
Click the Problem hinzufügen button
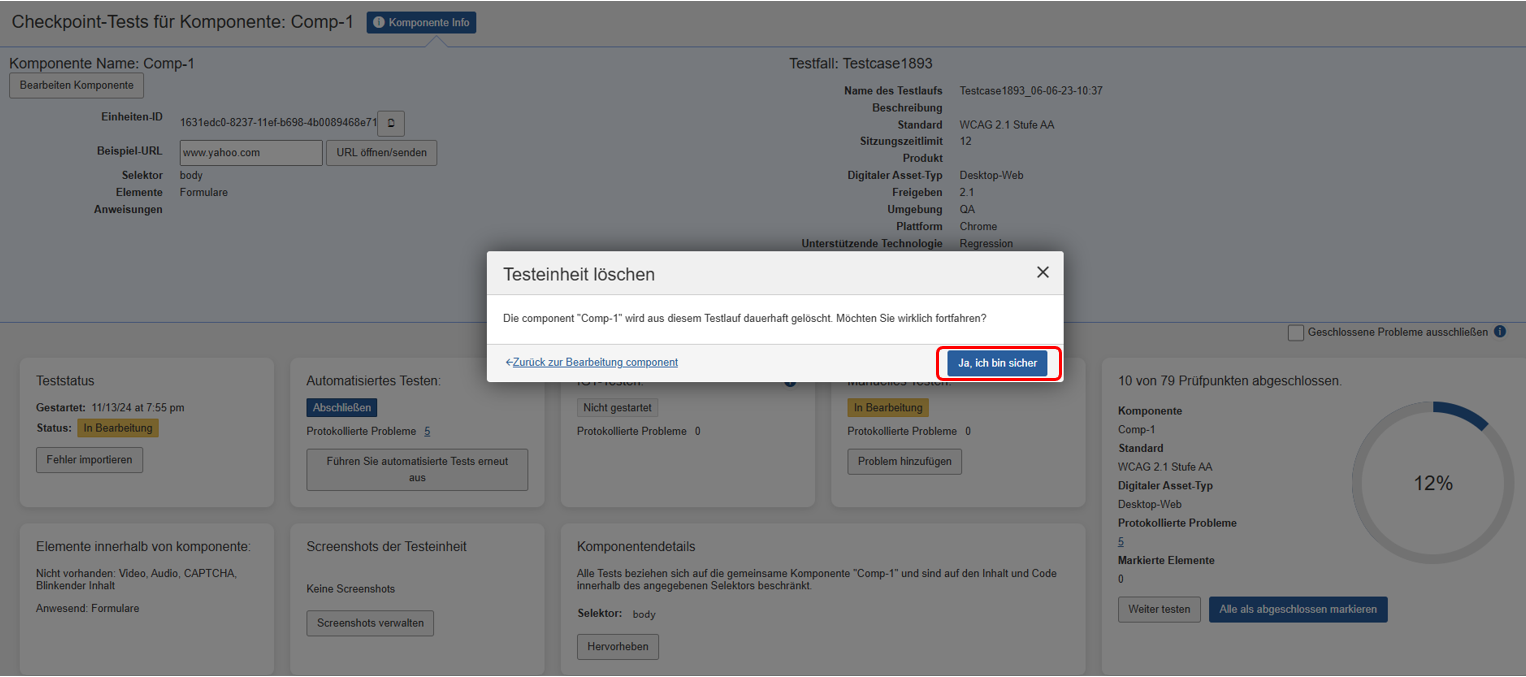coord(904,461)
